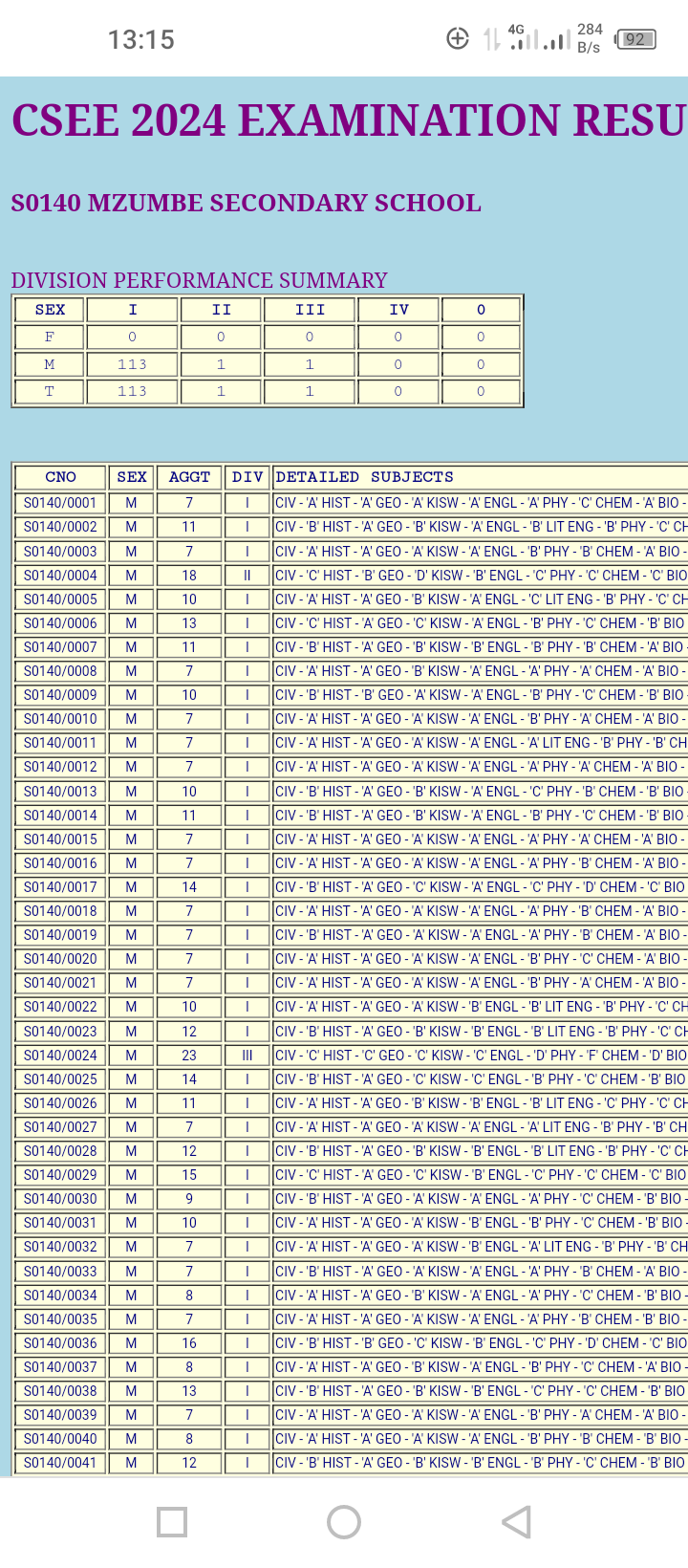Select candidate number S0140/0036
The height and width of the screenshot is (1568, 688).
pos(60,1343)
